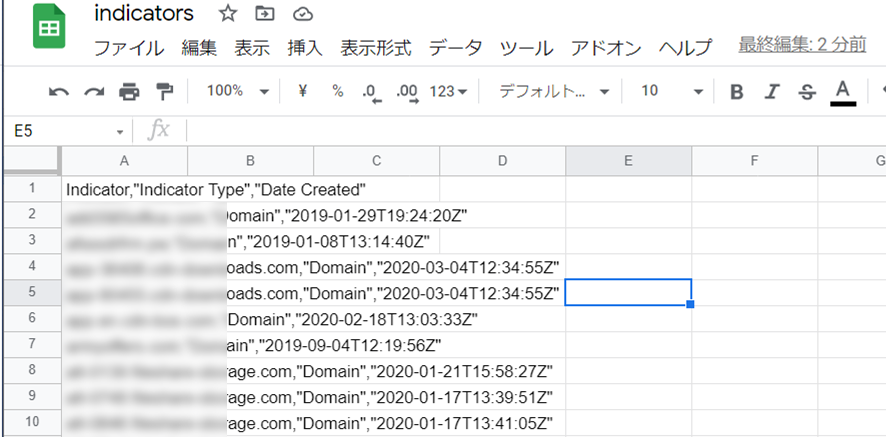Check the cloud save status icon

click(x=303, y=14)
